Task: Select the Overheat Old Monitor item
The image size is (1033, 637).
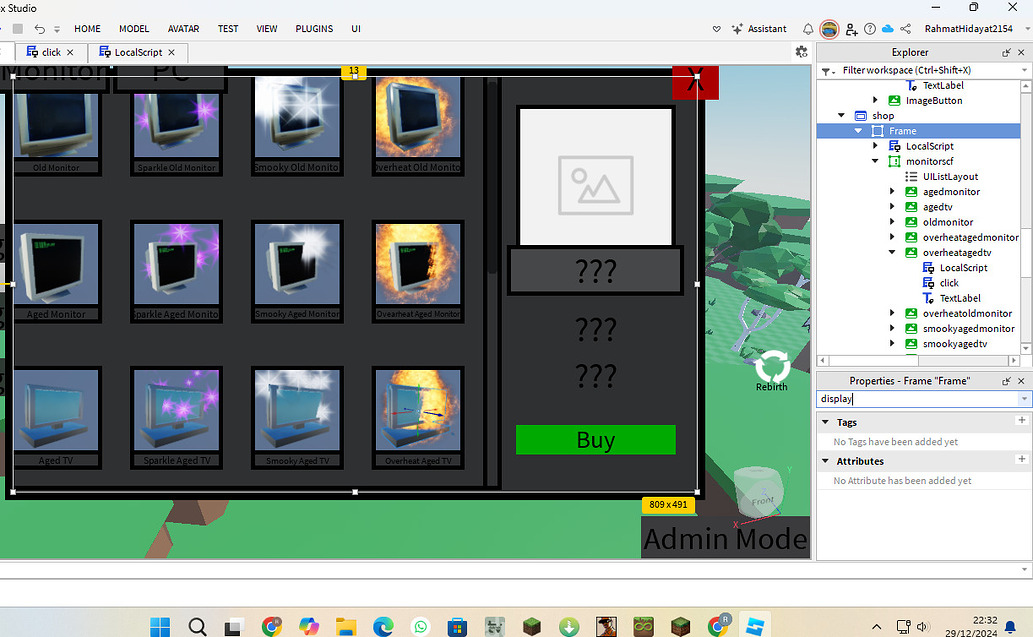Action: (418, 125)
